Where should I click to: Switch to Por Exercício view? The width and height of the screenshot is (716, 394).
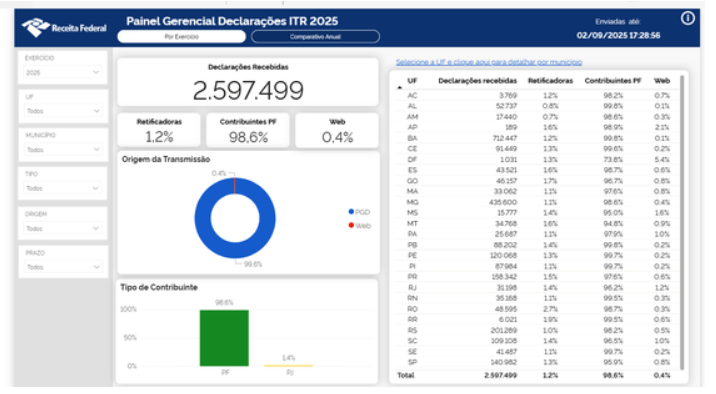click(x=181, y=37)
